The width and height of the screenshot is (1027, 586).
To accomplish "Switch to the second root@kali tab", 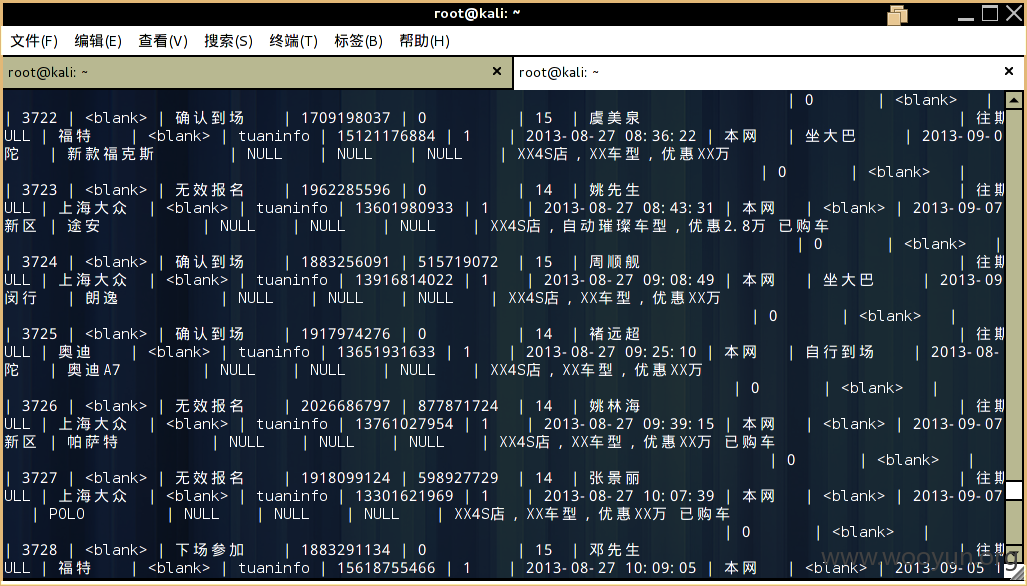I will pos(768,72).
